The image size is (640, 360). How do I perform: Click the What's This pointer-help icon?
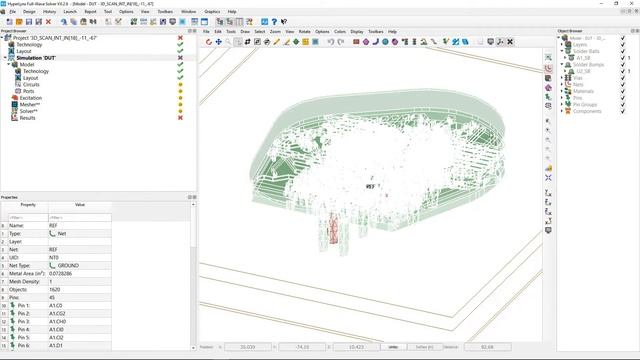tap(284, 22)
